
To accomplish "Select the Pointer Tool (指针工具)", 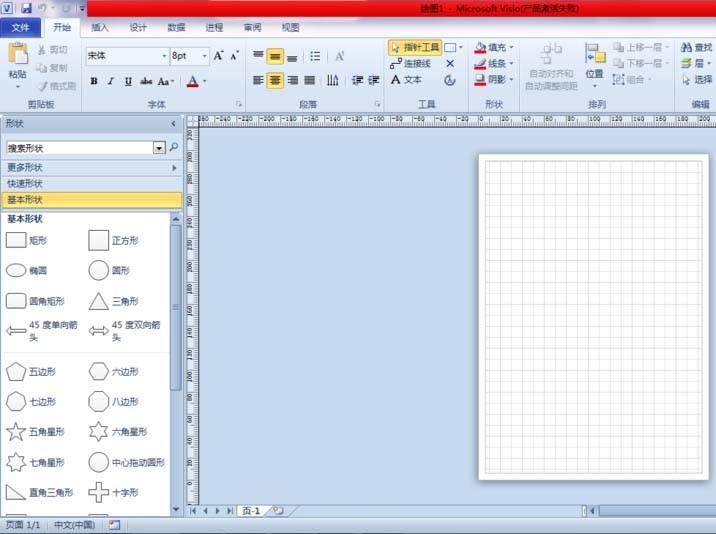I will pos(415,48).
